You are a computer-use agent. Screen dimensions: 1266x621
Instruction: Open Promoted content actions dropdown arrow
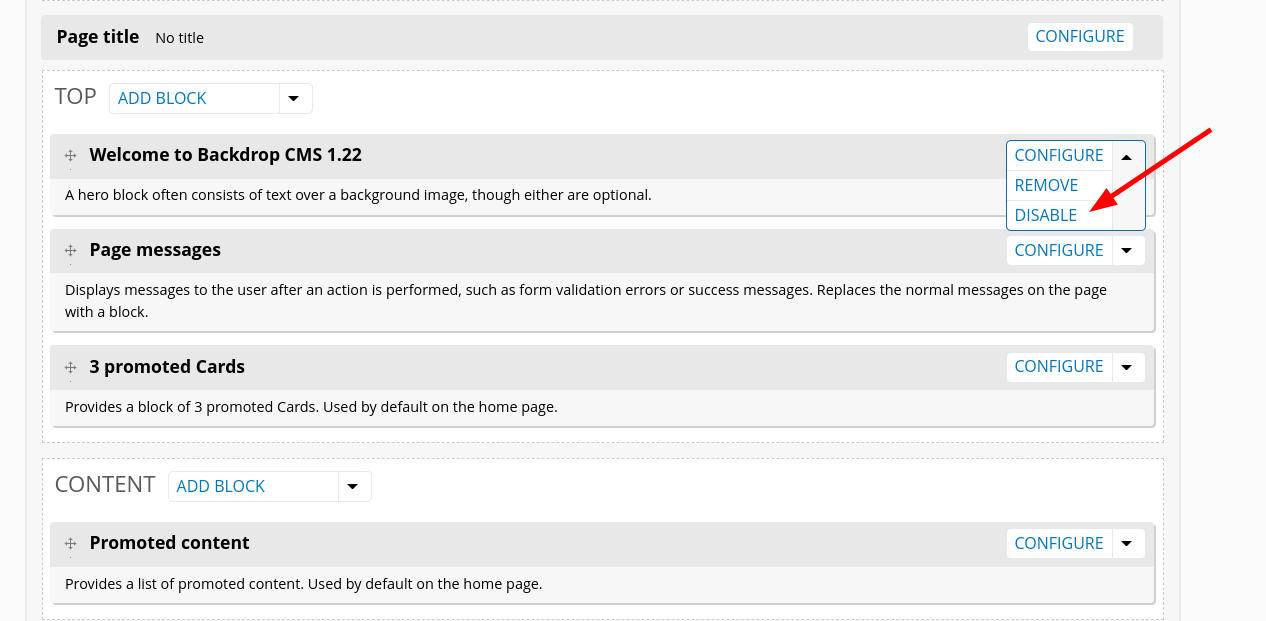coord(1127,543)
